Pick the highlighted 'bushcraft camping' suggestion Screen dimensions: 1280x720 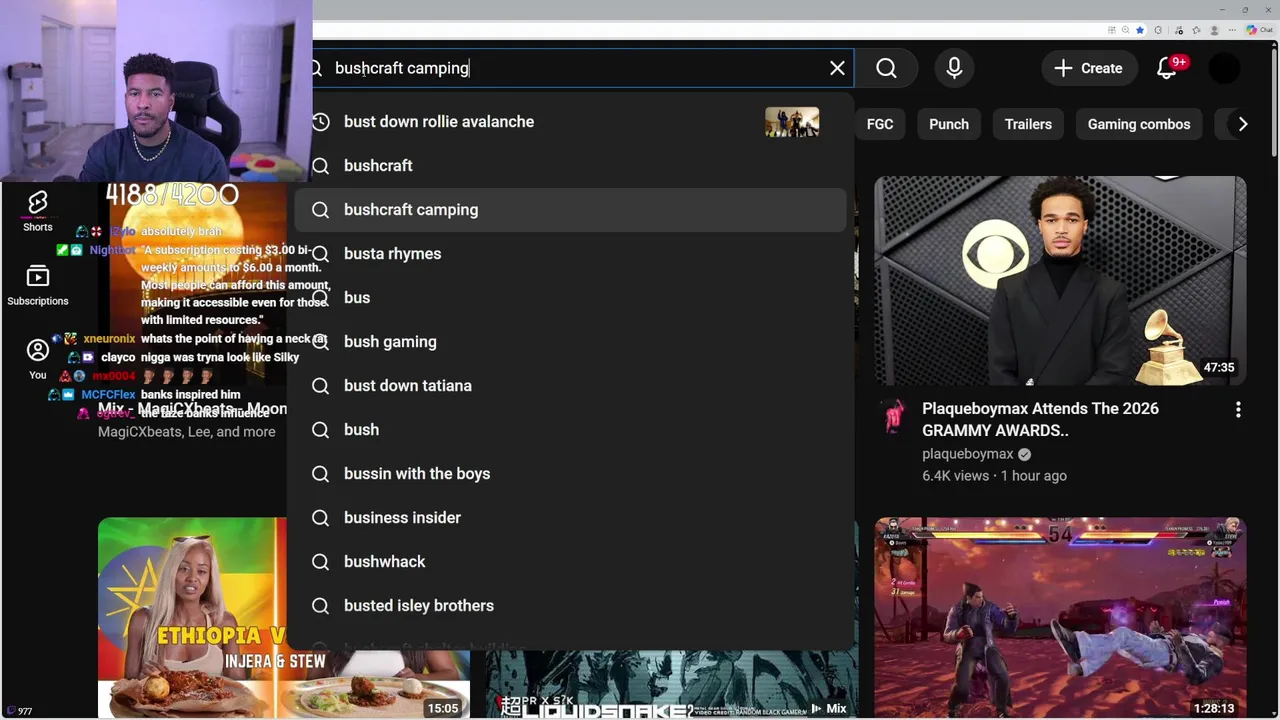[x=571, y=210]
